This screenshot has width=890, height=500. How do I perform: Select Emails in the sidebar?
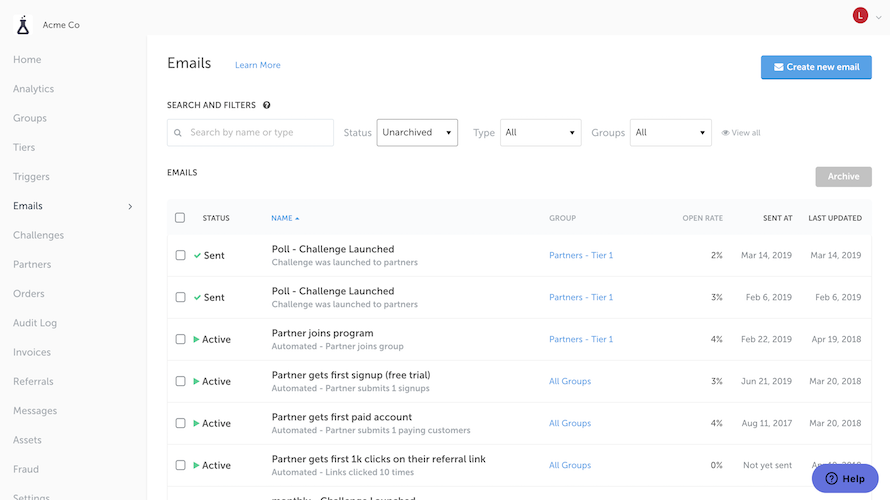28,206
